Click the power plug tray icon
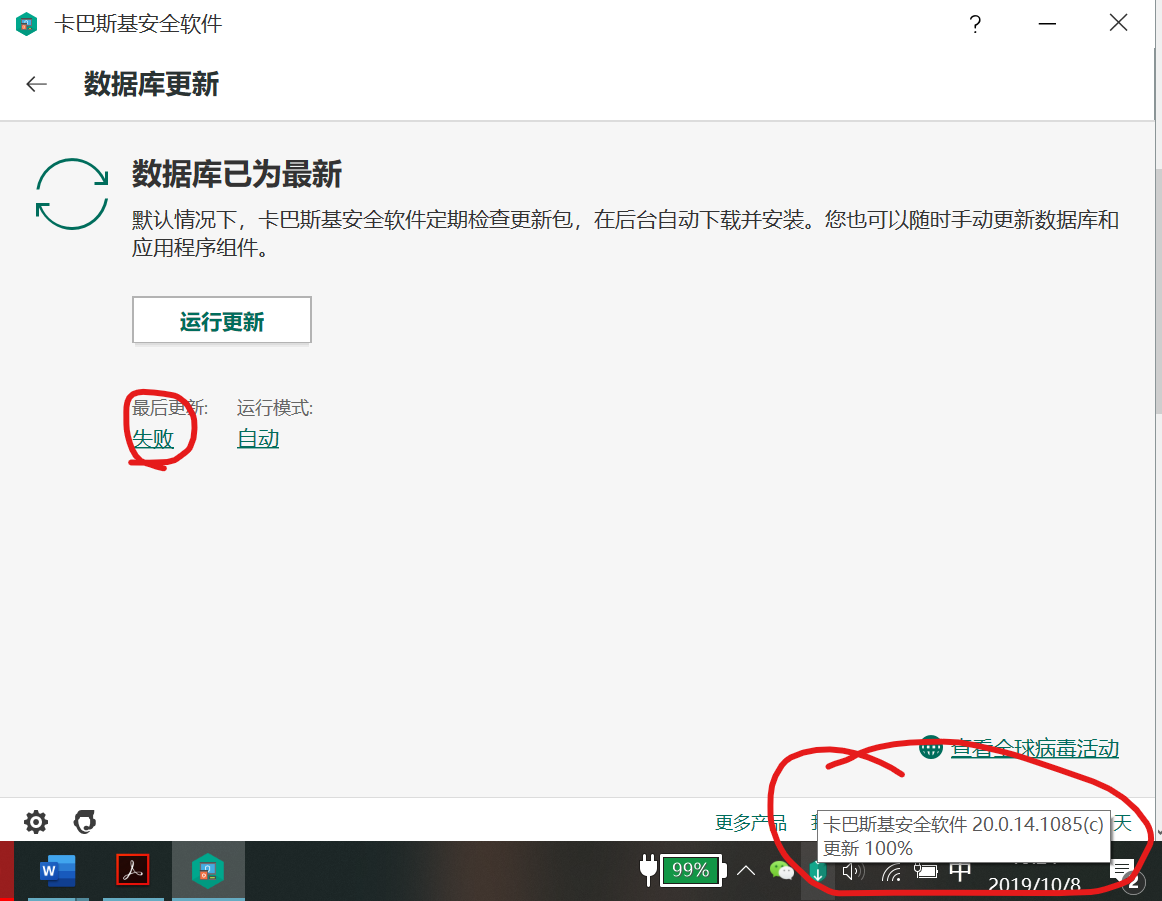The width and height of the screenshot is (1162, 901). (648, 870)
